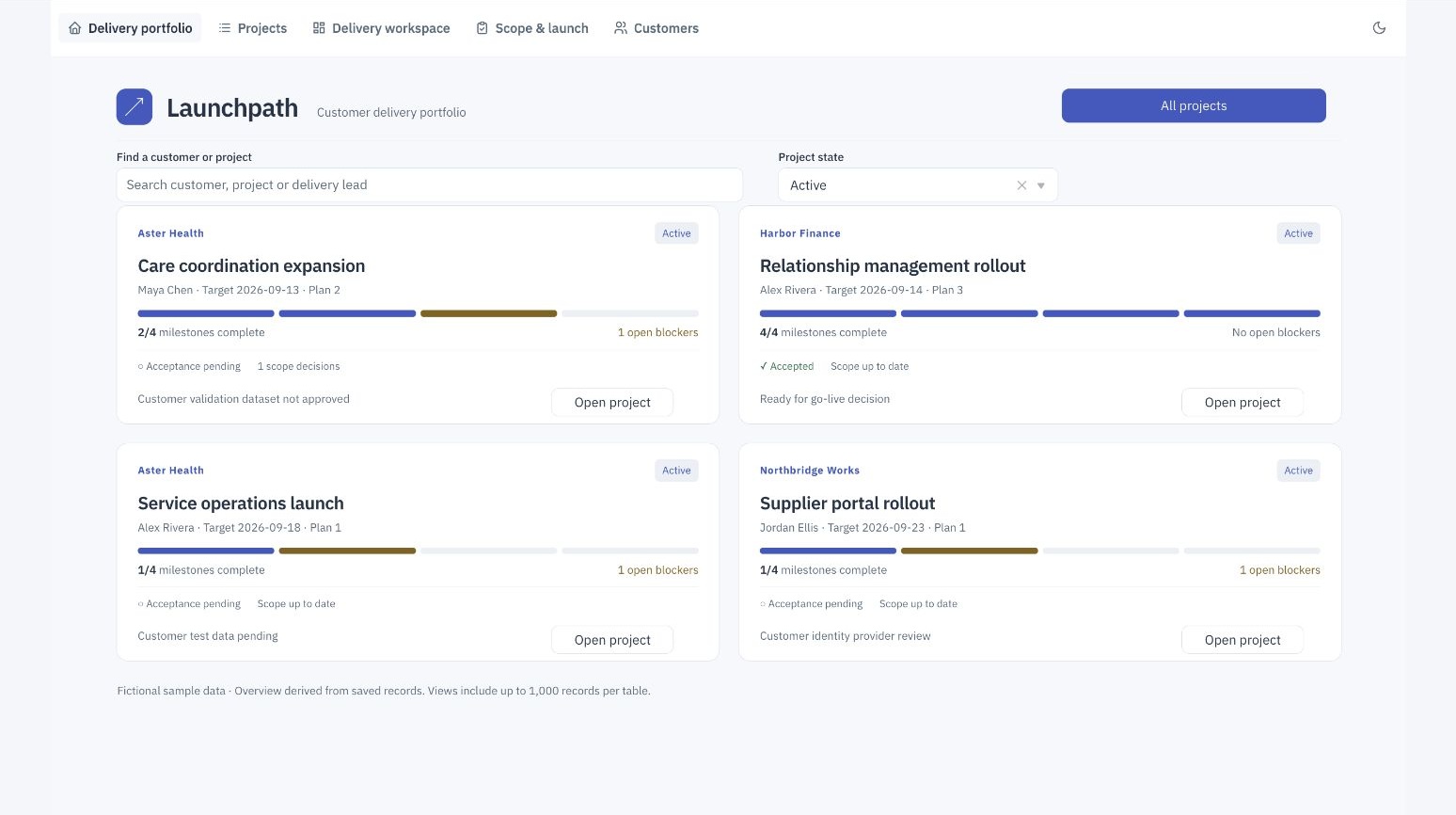Screen dimensions: 1456x815
Task: Click 1 open blockers on Care coordination card
Action: 657,332
